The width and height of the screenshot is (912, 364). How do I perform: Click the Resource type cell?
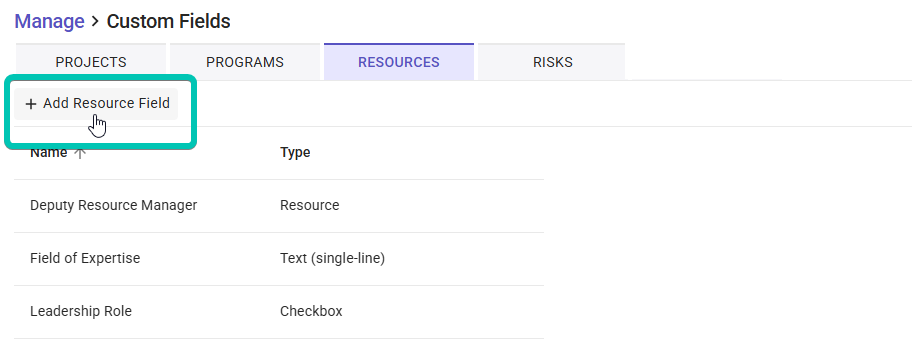(309, 205)
